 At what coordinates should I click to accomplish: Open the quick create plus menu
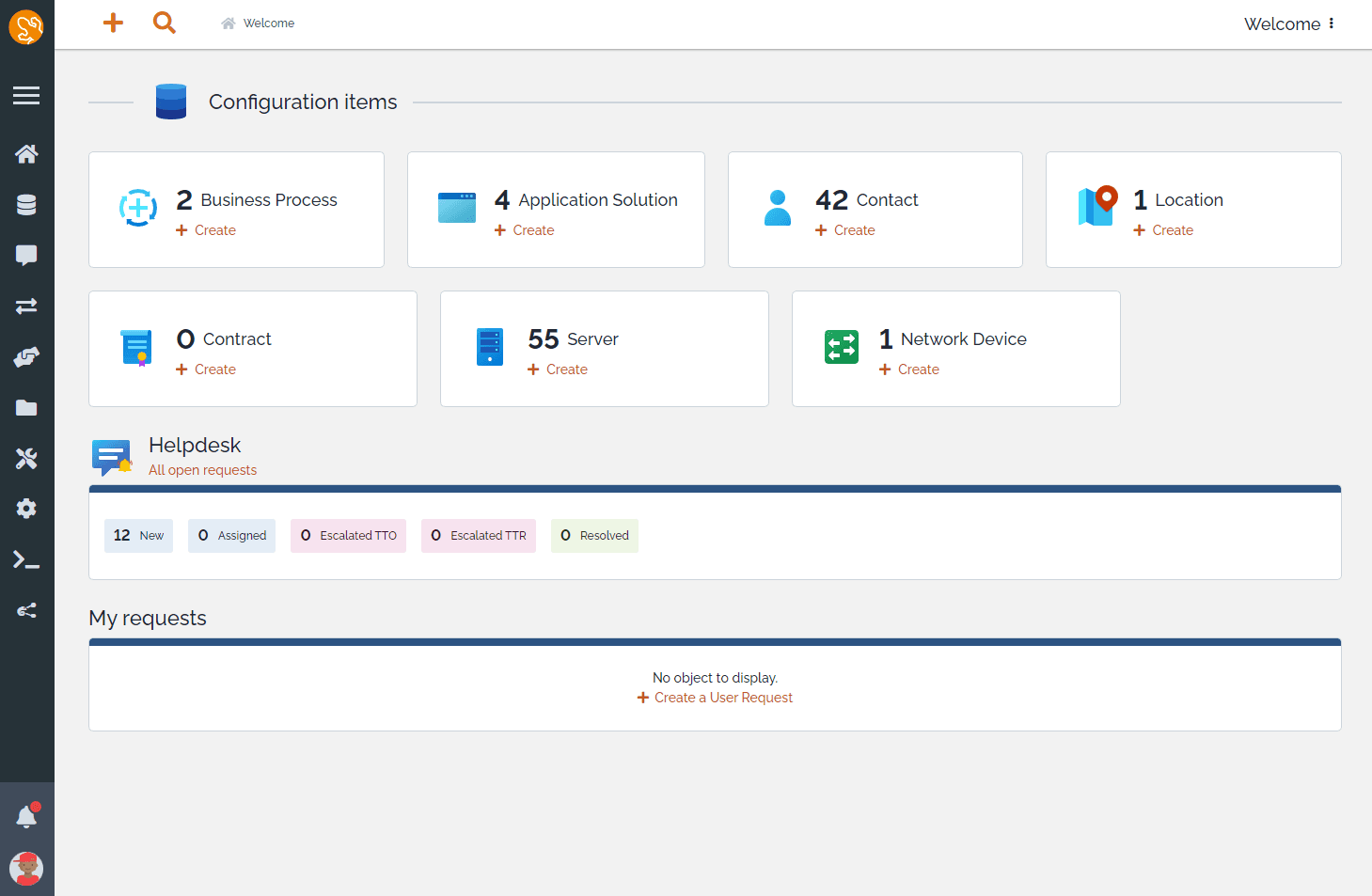[x=112, y=23]
